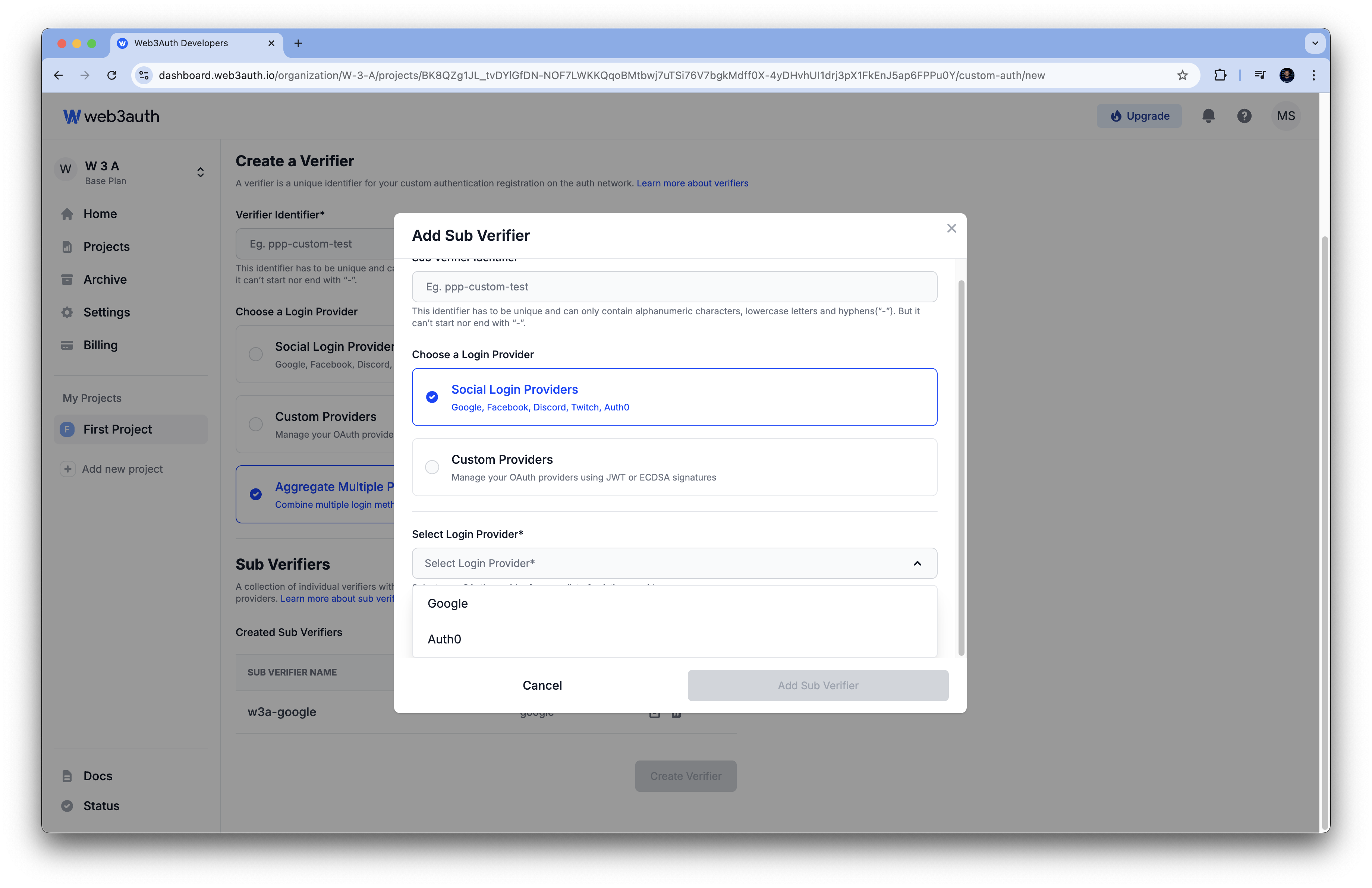Image resolution: width=1372 pixels, height=888 pixels.
Task: Open the help question mark icon
Action: (x=1244, y=116)
